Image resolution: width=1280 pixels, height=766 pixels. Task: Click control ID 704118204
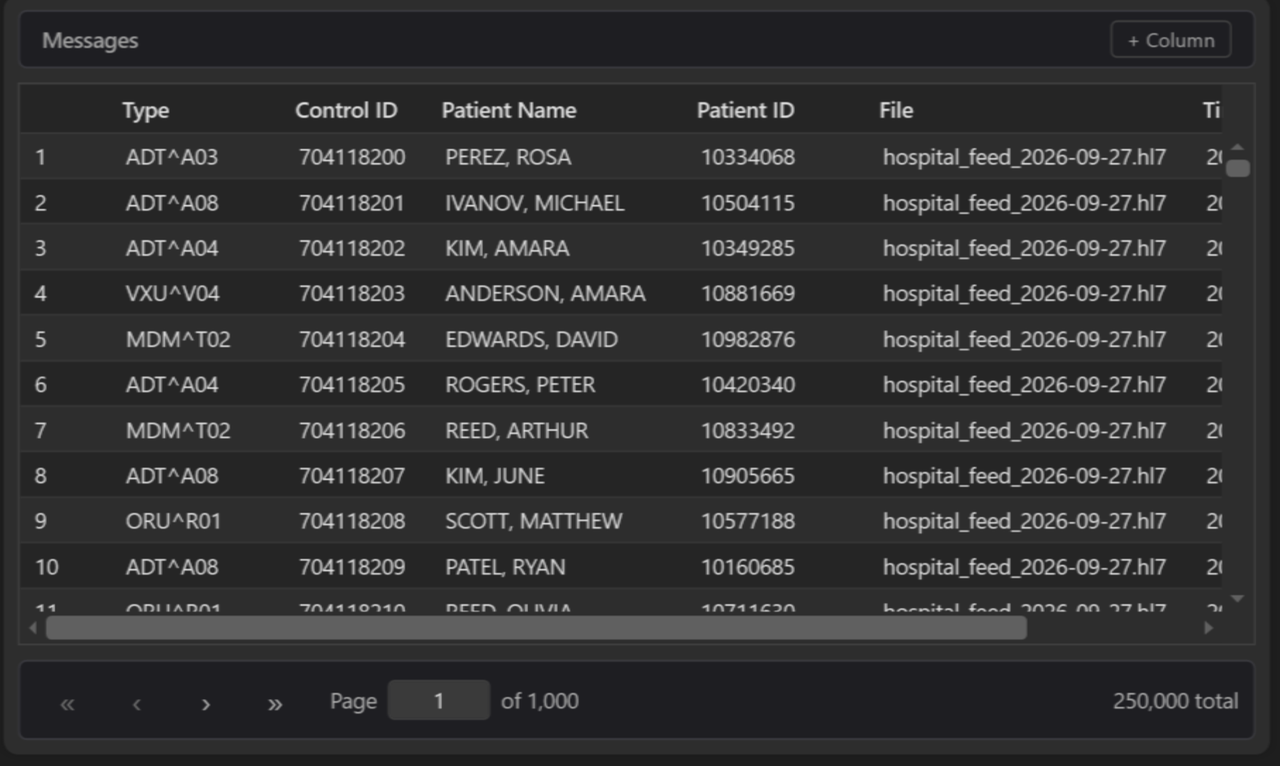pyautogui.click(x=352, y=339)
